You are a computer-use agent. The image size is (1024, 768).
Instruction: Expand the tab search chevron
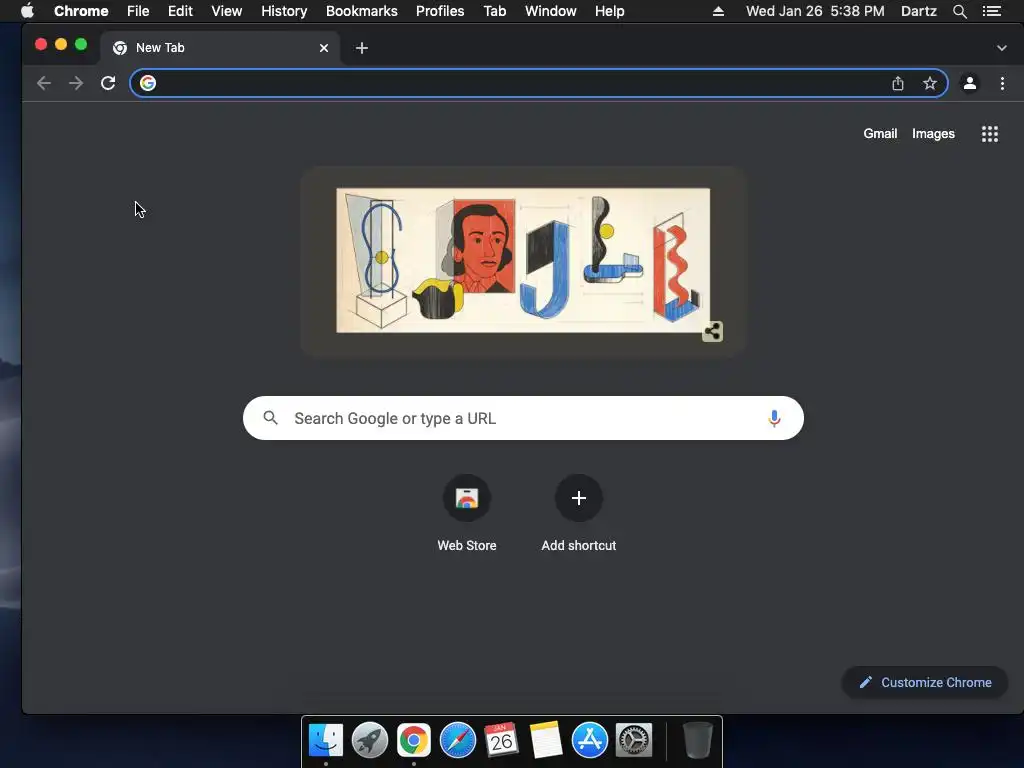pyautogui.click(x=1002, y=48)
